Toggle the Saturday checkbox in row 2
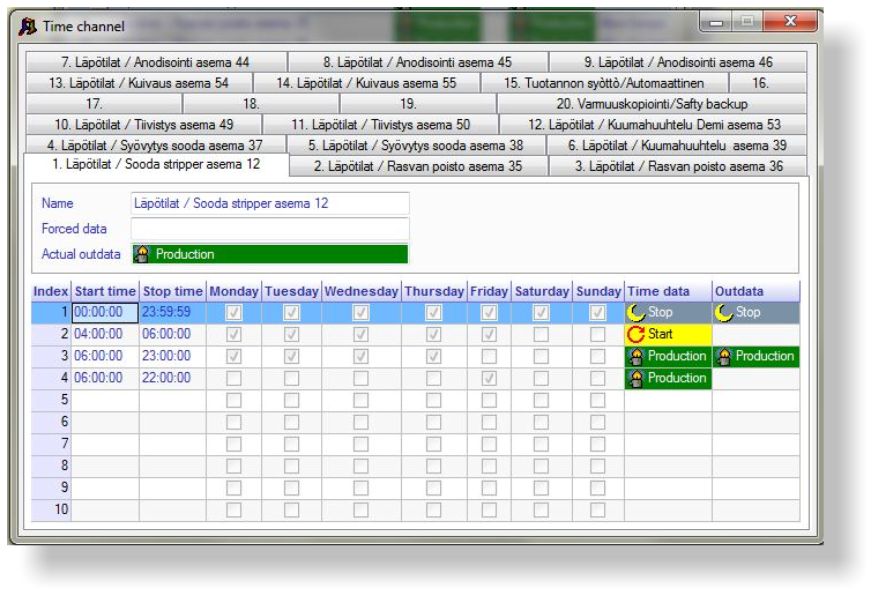 click(541, 335)
